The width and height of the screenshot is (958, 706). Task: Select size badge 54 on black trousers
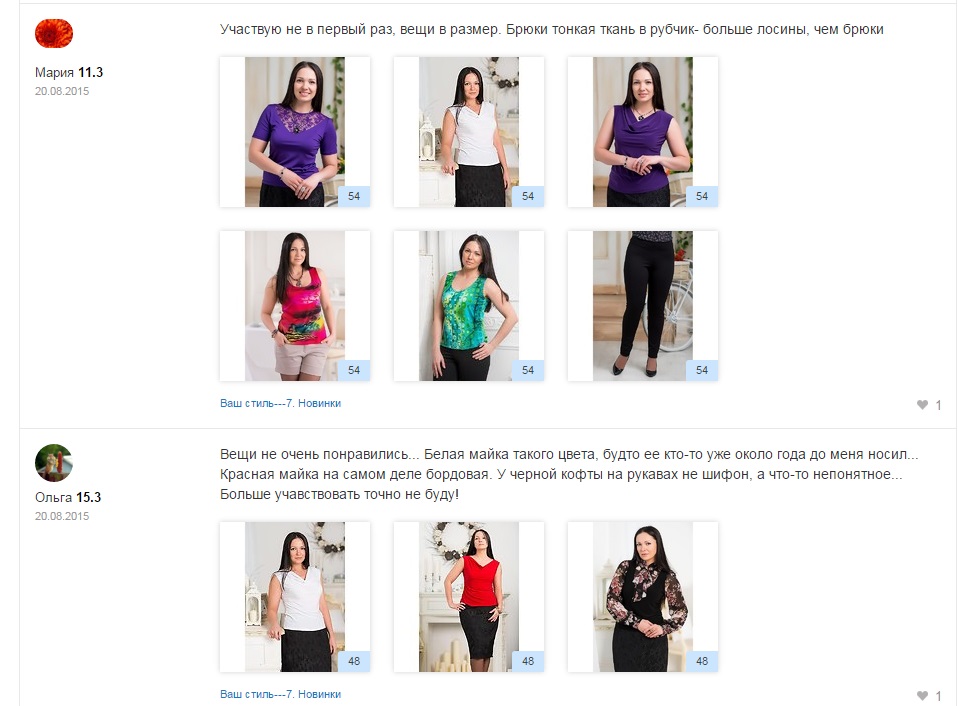tap(702, 370)
